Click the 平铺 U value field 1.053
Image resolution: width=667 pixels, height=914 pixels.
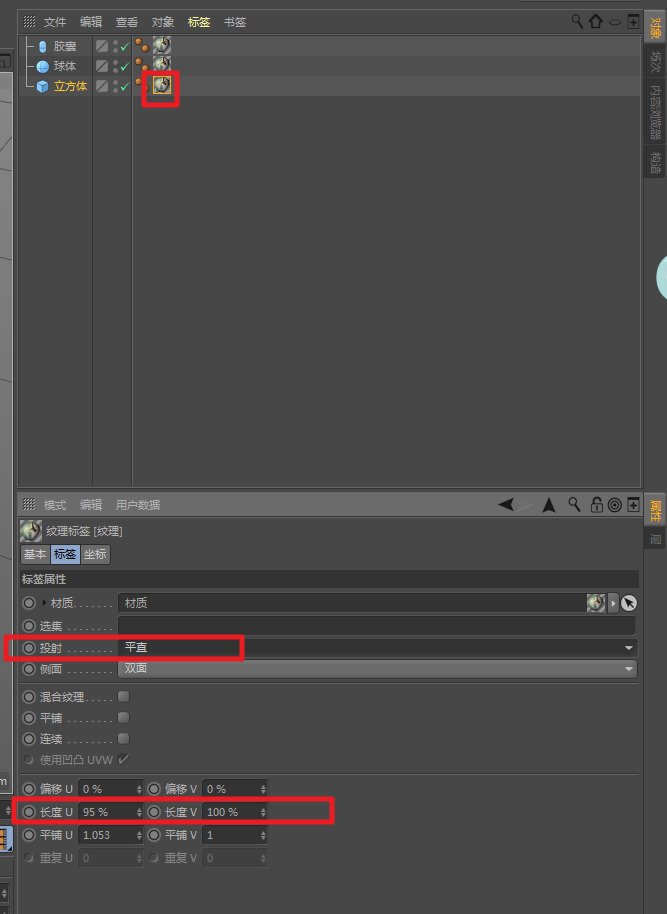[107, 835]
